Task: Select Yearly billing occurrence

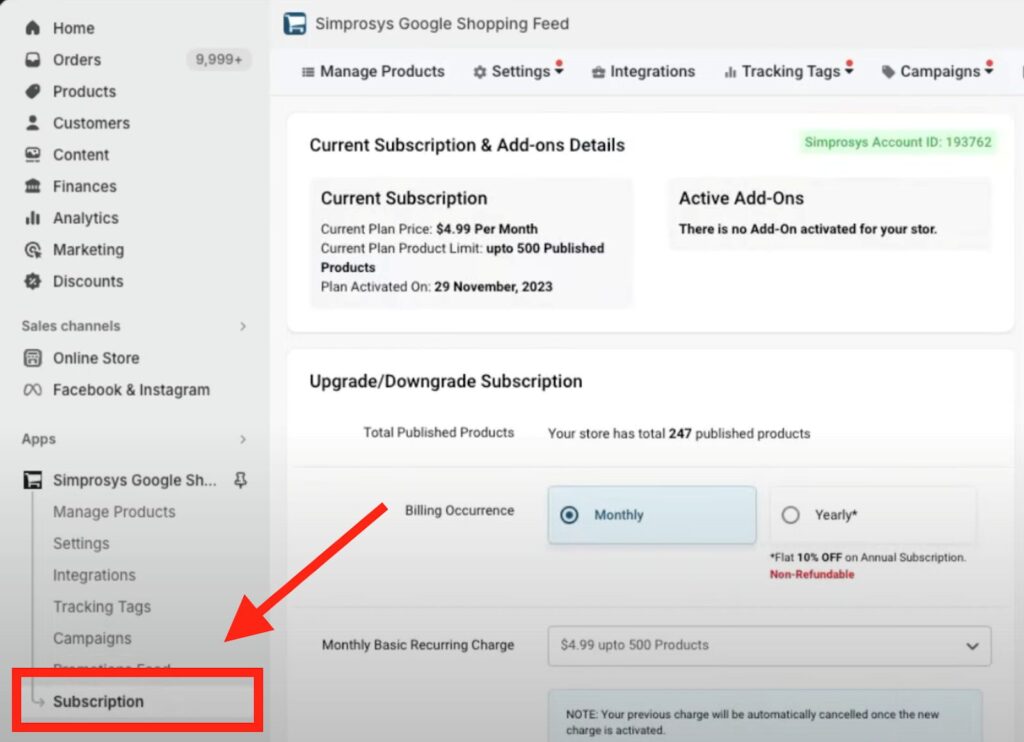Action: [x=872, y=515]
